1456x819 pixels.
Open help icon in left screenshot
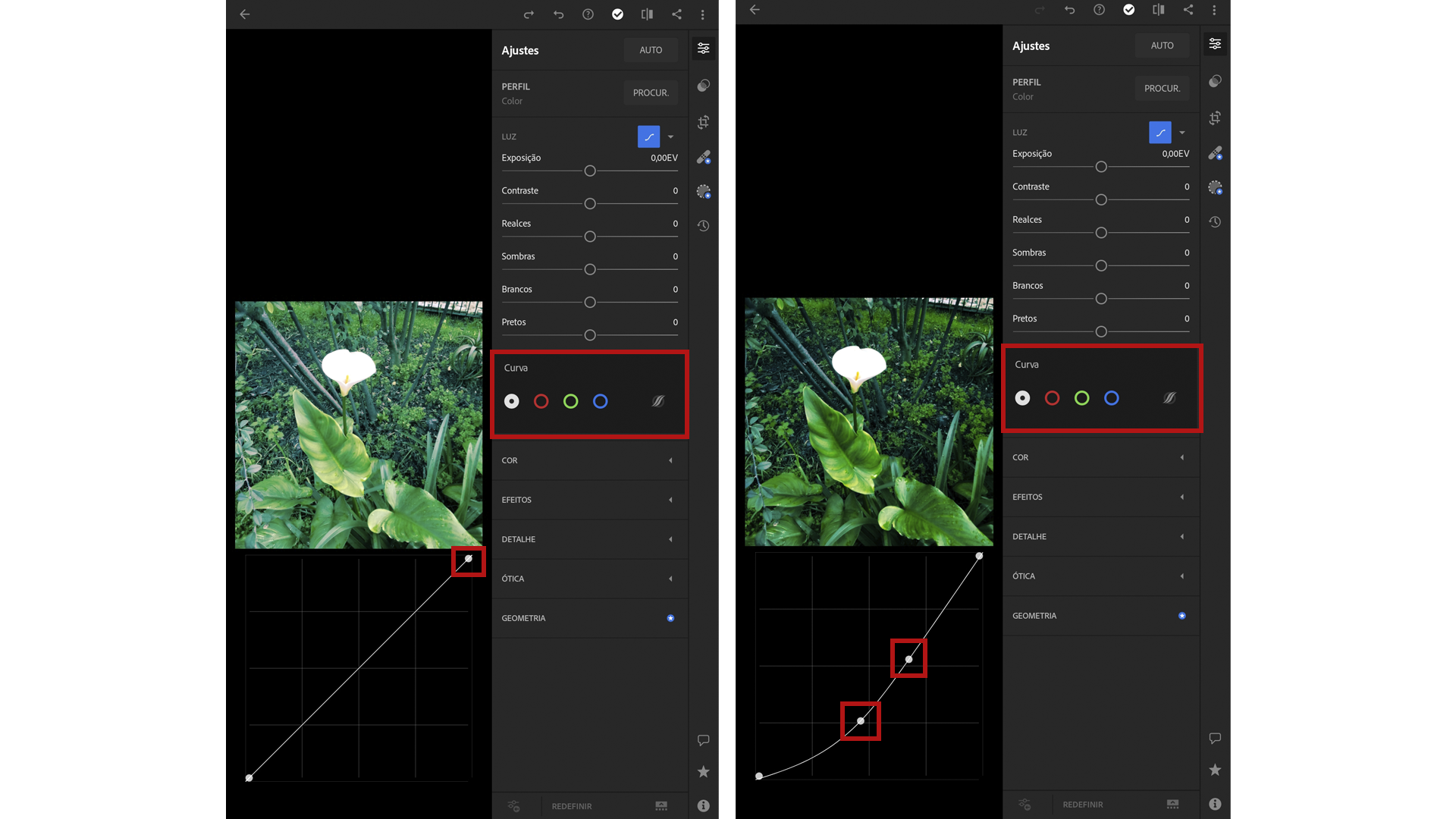[588, 14]
